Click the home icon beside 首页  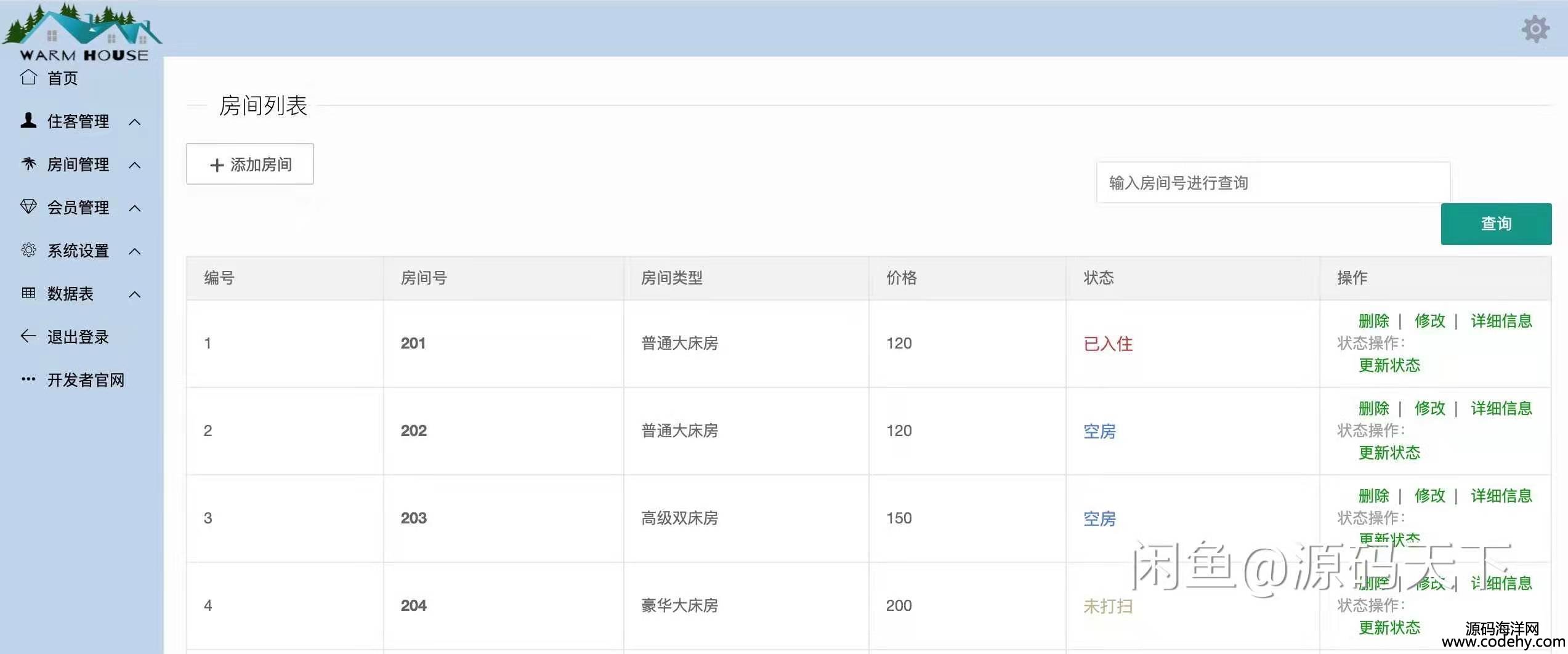coord(28,78)
